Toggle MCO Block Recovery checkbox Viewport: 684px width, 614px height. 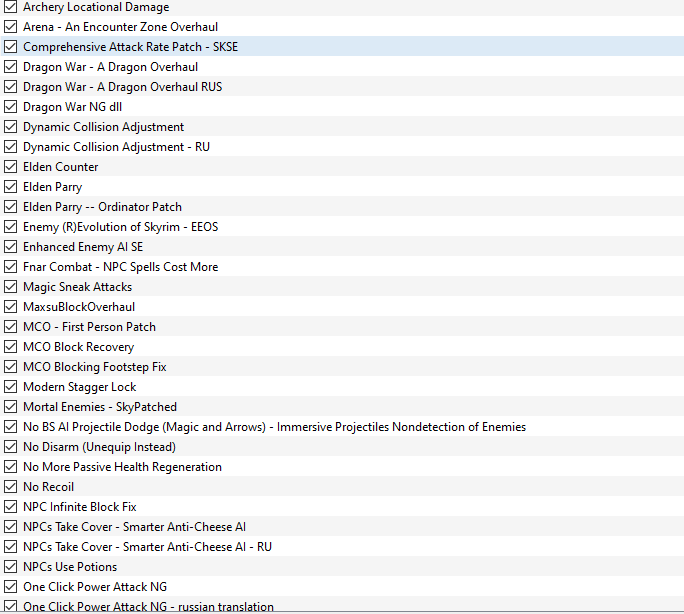coord(10,347)
